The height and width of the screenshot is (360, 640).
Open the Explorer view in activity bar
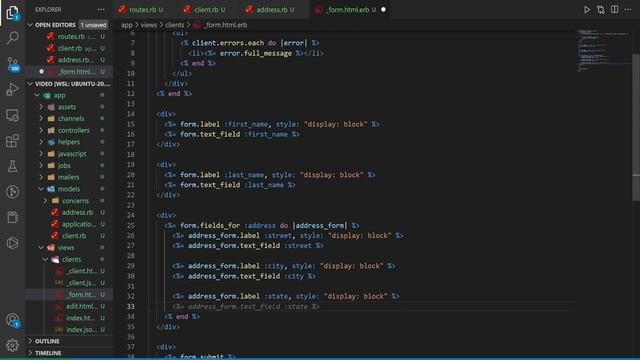point(12,13)
